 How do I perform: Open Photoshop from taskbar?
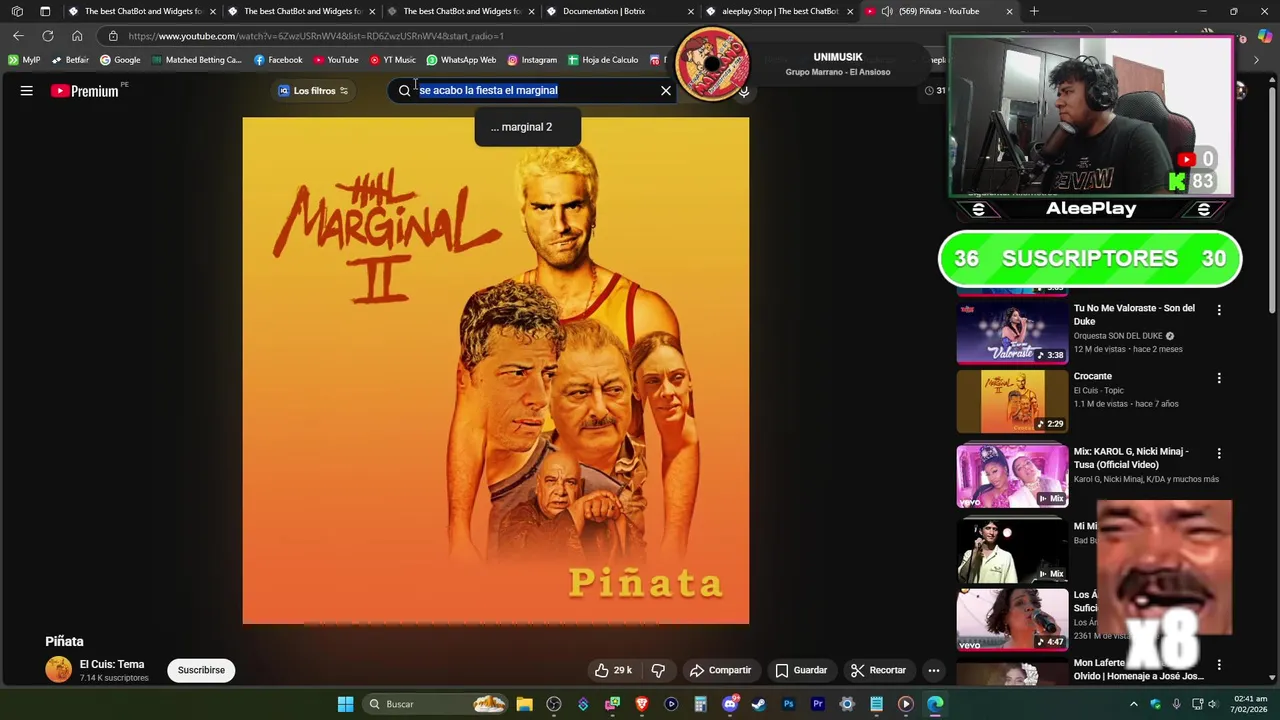pyautogui.click(x=788, y=704)
